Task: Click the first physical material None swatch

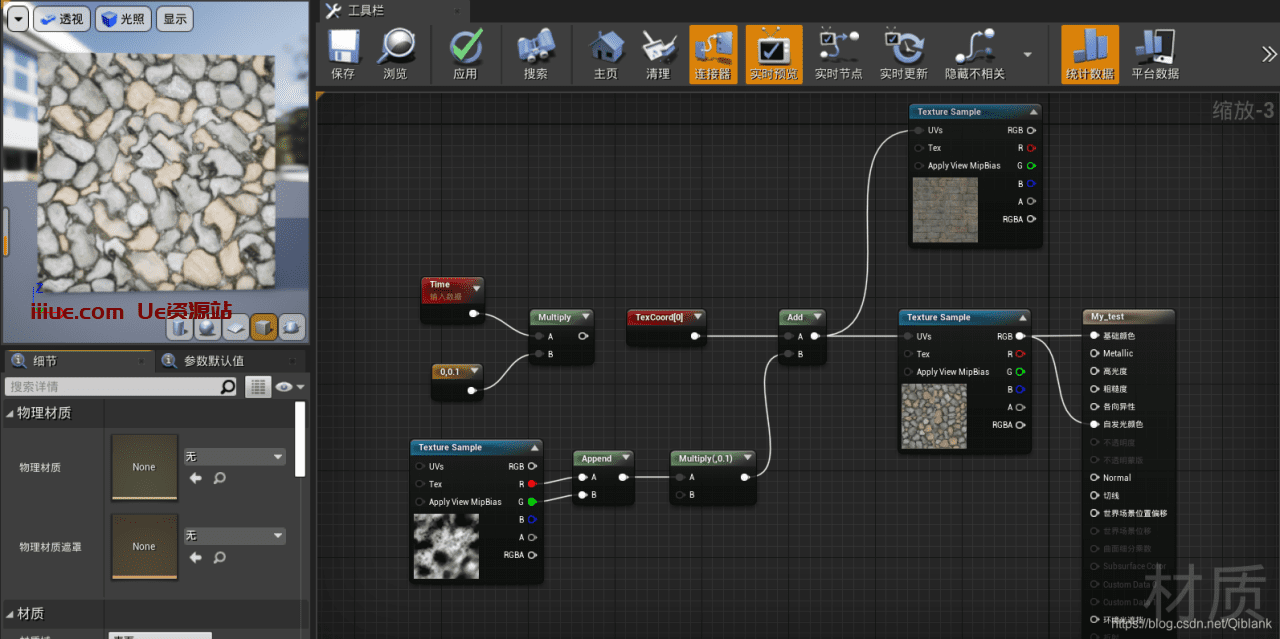Action: (x=144, y=467)
